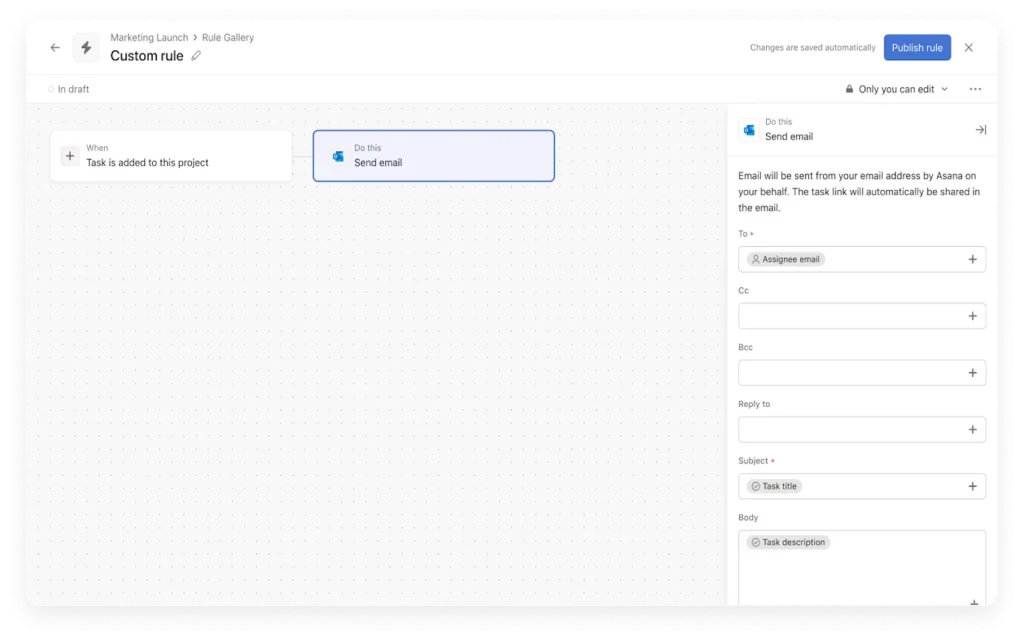Add a recipient using the plus in To field
Image resolution: width=1024 pixels, height=640 pixels.
tap(971, 259)
